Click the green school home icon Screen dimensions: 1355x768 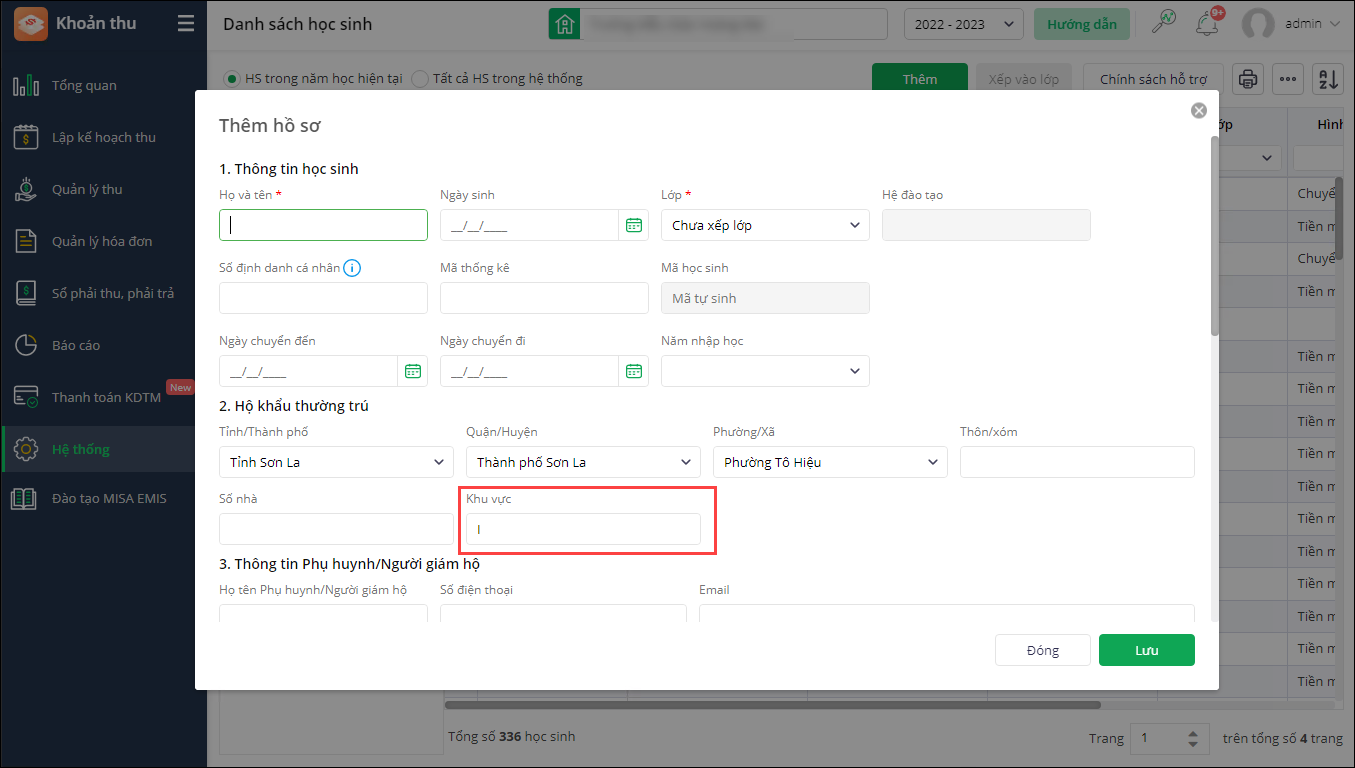[565, 24]
